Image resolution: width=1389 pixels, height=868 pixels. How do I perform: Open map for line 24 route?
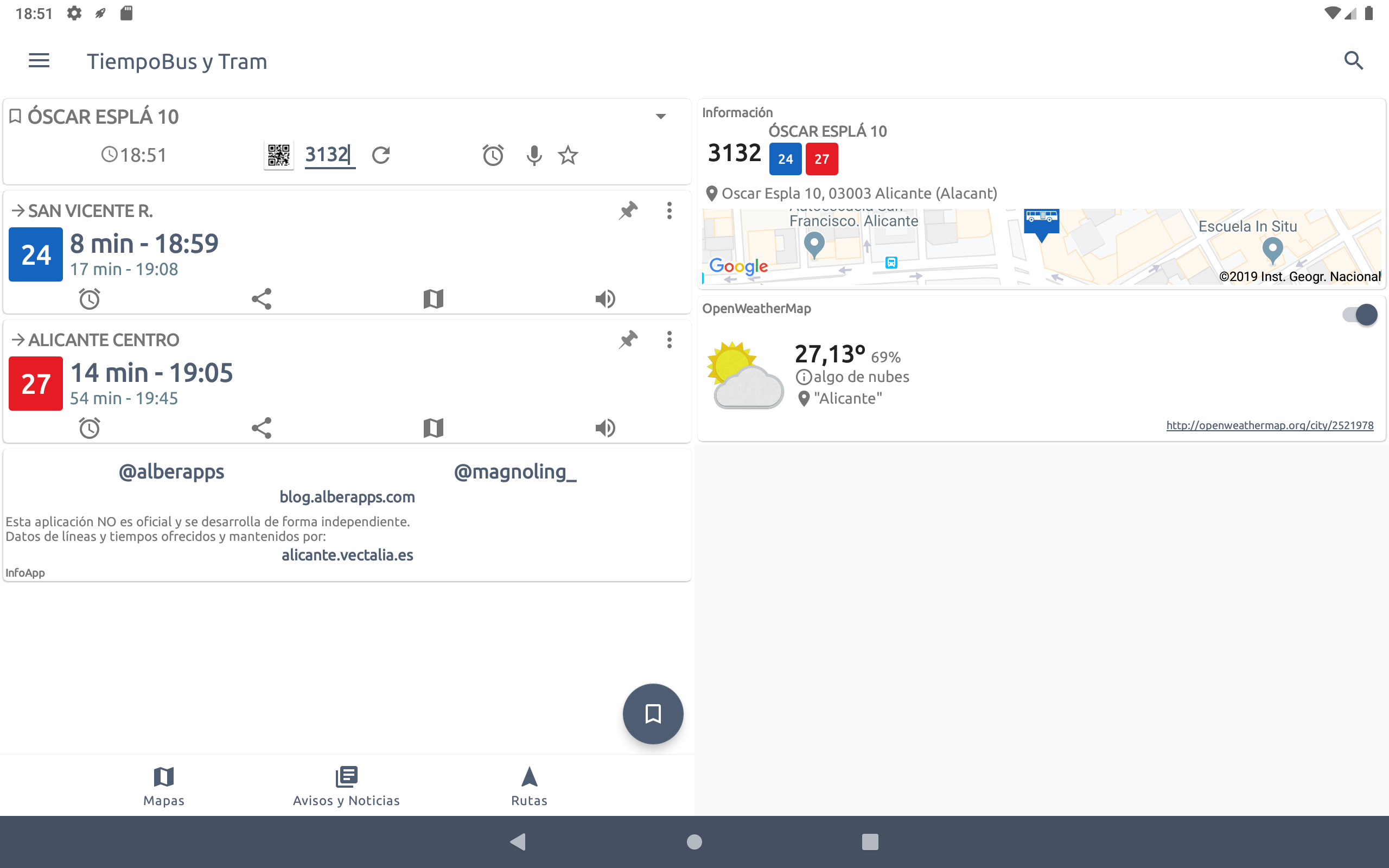[x=434, y=298]
